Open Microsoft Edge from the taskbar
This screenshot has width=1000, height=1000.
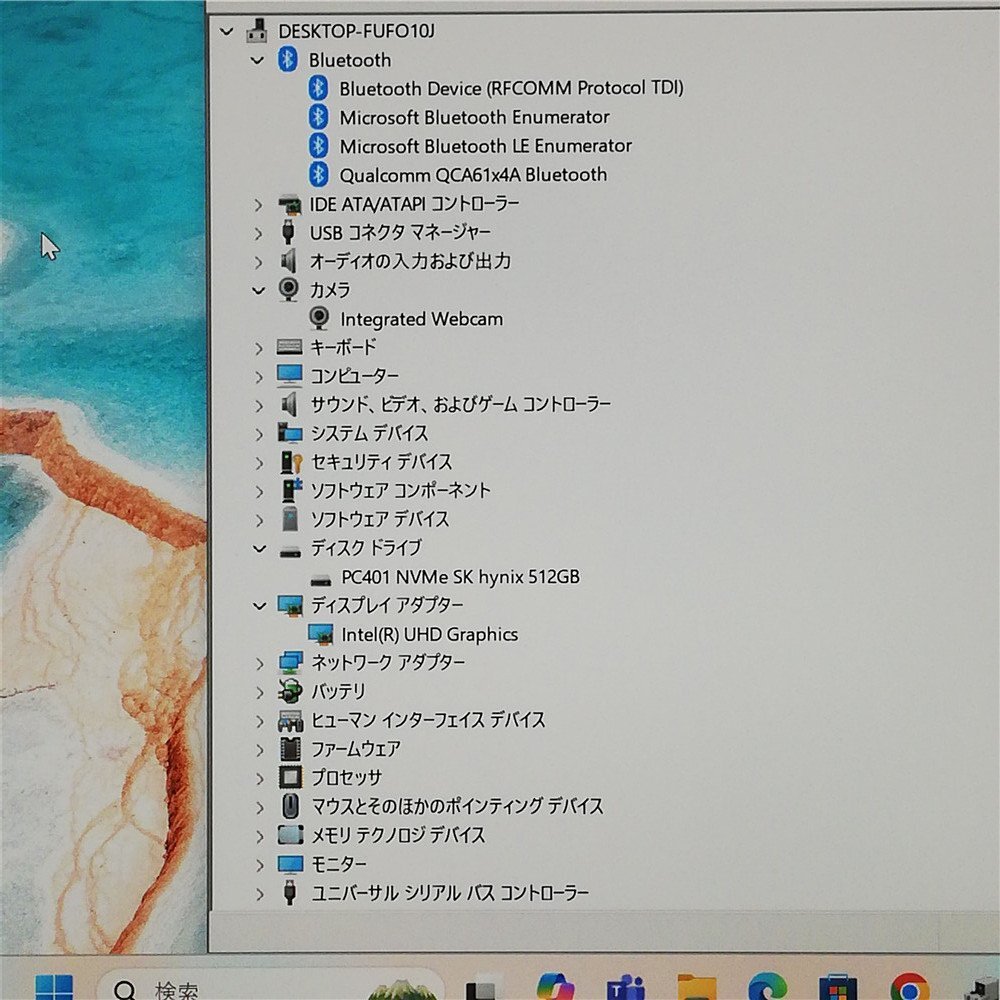[x=767, y=987]
